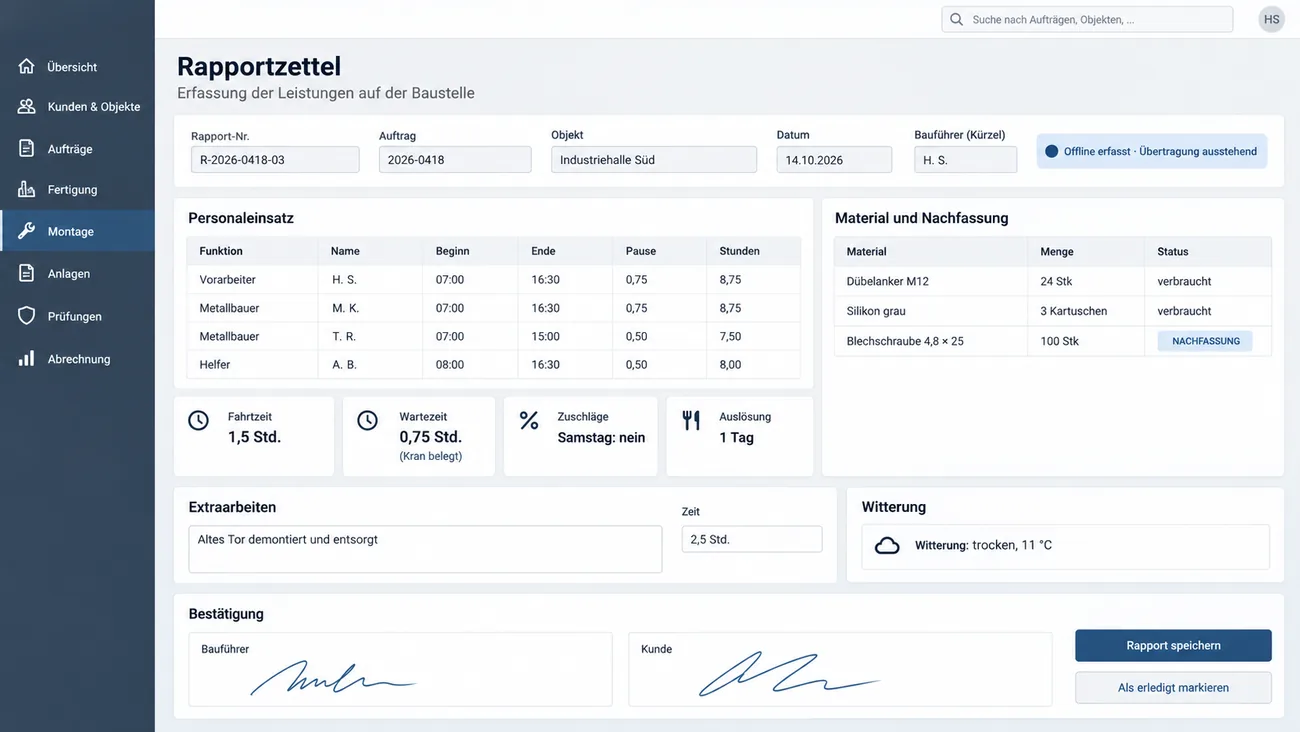The image size is (1300, 732).
Task: Click the Rapport speichern button
Action: (1173, 646)
